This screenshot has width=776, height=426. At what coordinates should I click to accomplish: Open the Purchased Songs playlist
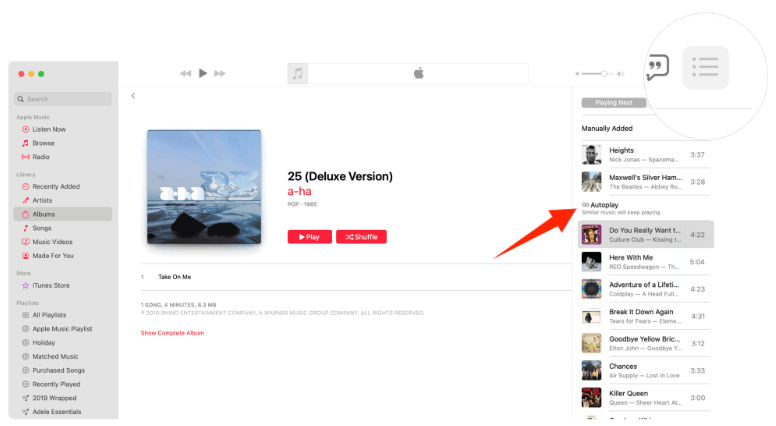pyautogui.click(x=58, y=371)
